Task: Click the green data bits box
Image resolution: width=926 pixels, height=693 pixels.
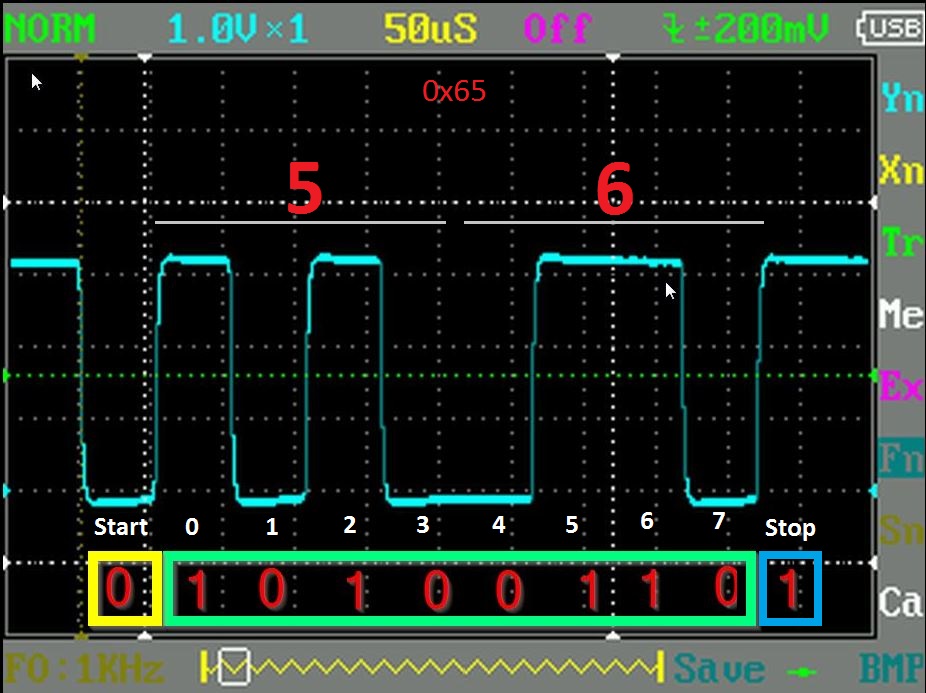Action: coord(460,590)
